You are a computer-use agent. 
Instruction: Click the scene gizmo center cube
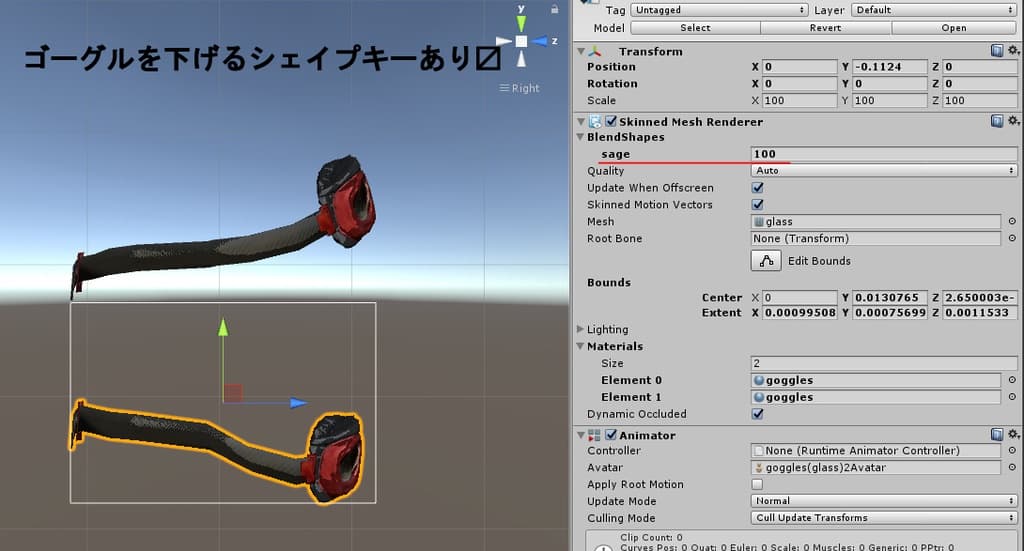(521, 41)
